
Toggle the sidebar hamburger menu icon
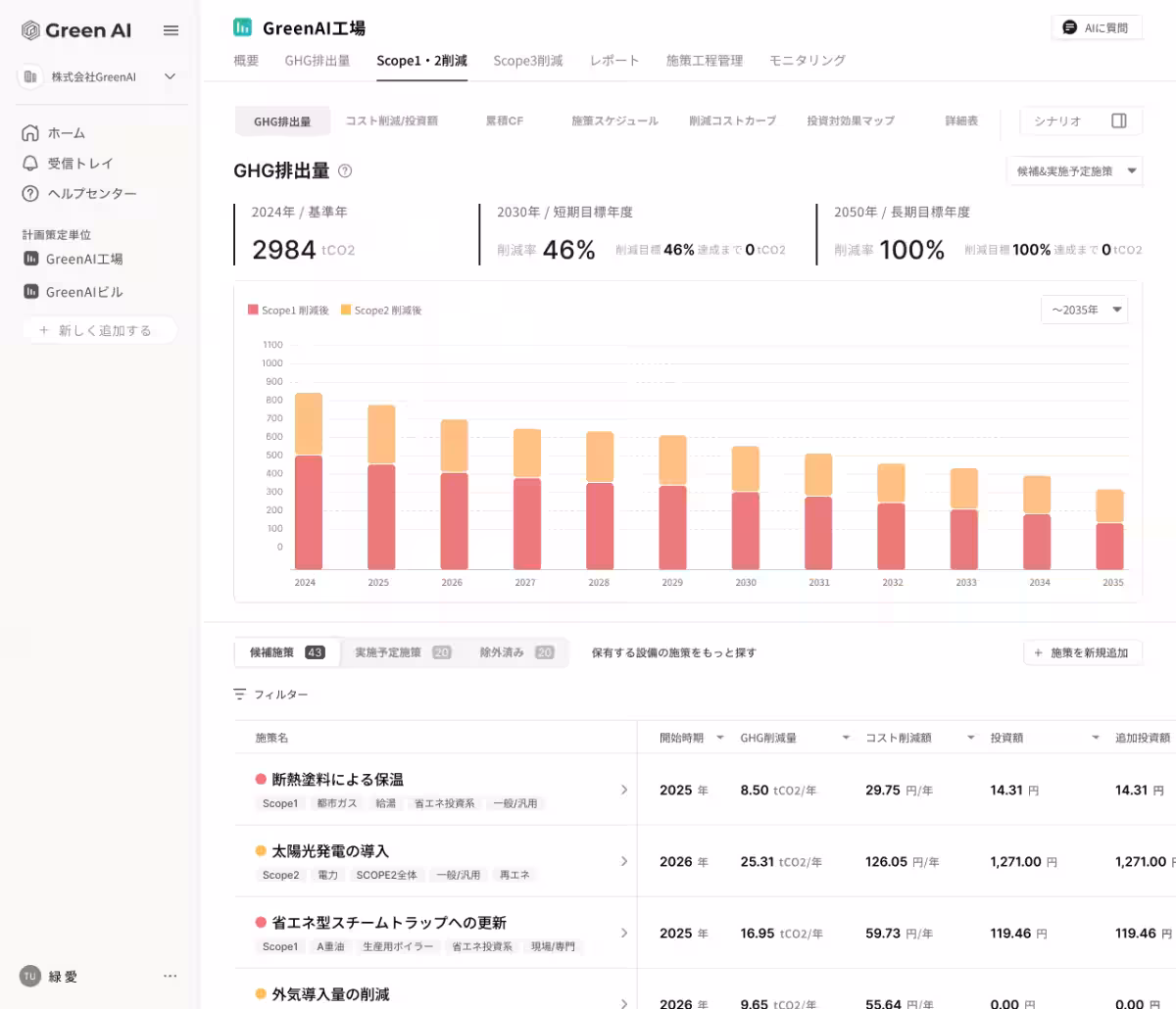[x=171, y=30]
